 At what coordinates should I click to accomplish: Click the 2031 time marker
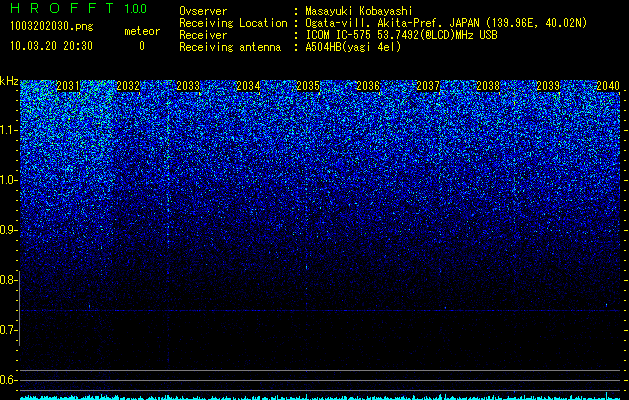[68, 85]
